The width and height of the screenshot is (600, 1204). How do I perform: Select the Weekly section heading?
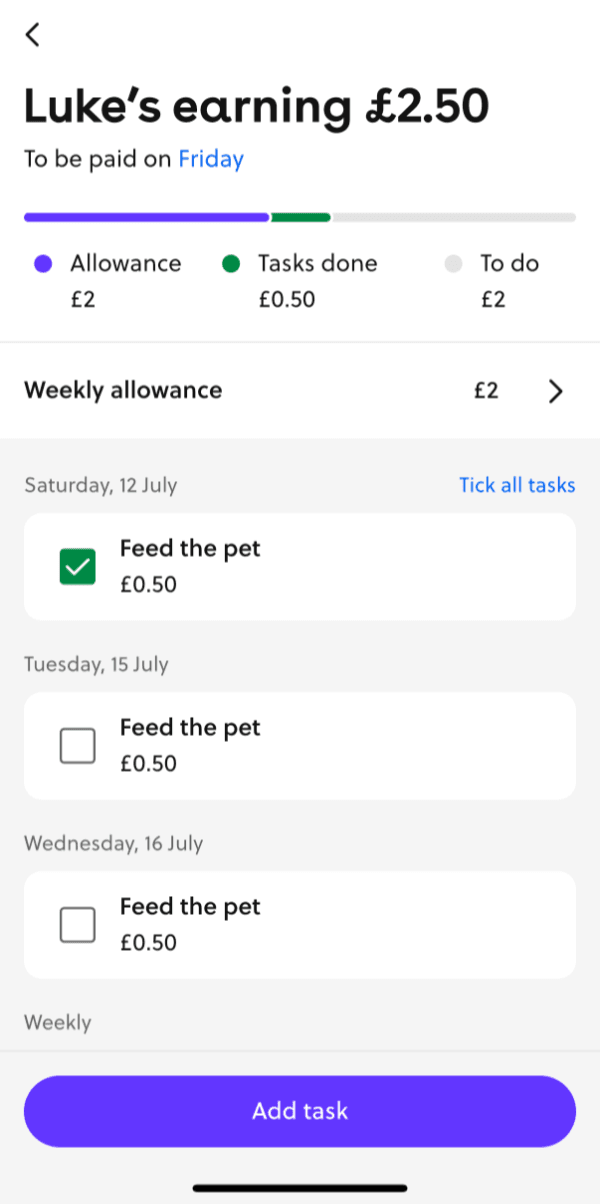[x=58, y=1023]
